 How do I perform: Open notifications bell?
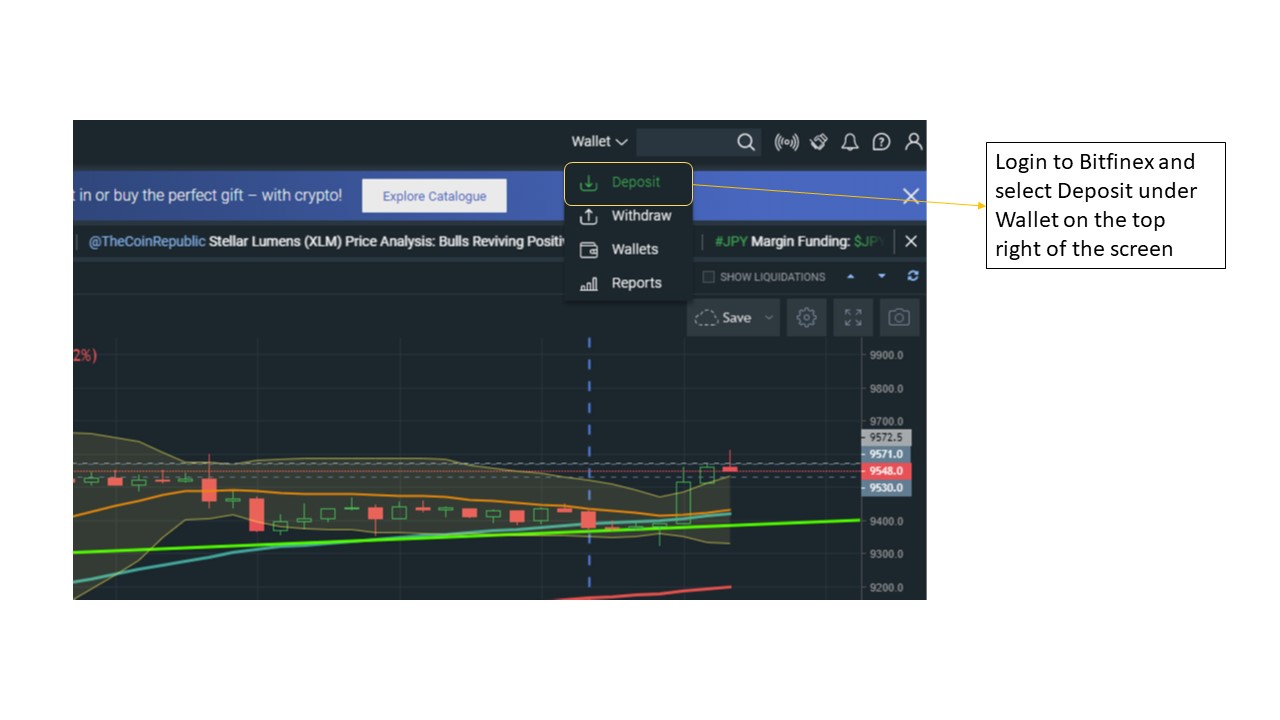pyautogui.click(x=850, y=142)
